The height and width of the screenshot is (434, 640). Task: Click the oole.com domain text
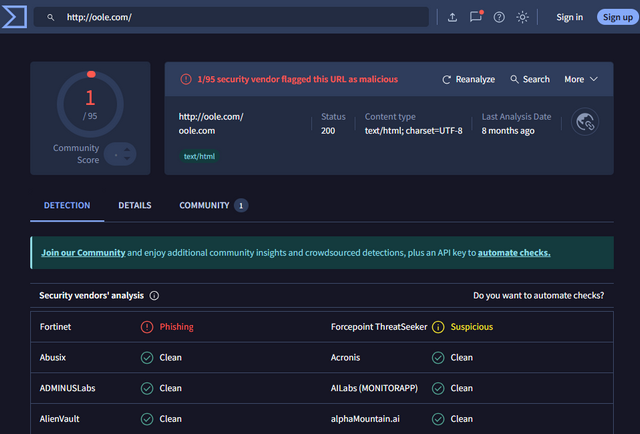click(x=197, y=131)
